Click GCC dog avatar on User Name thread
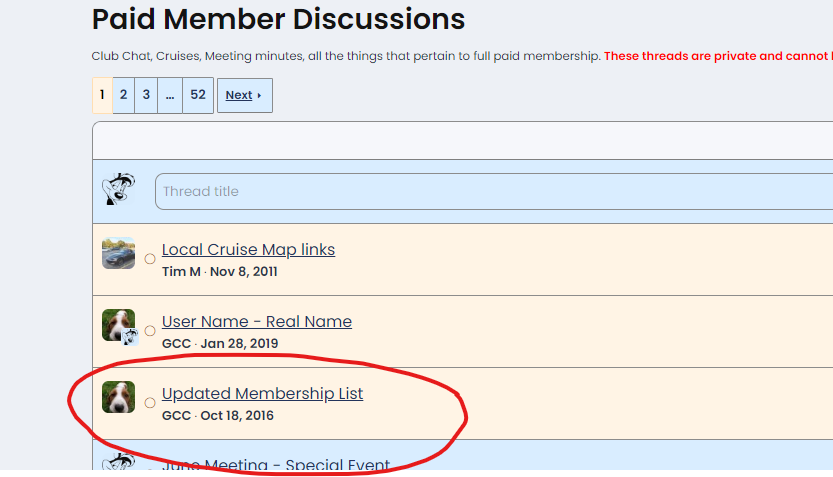Viewport: 833px width, 477px height. pos(117,325)
